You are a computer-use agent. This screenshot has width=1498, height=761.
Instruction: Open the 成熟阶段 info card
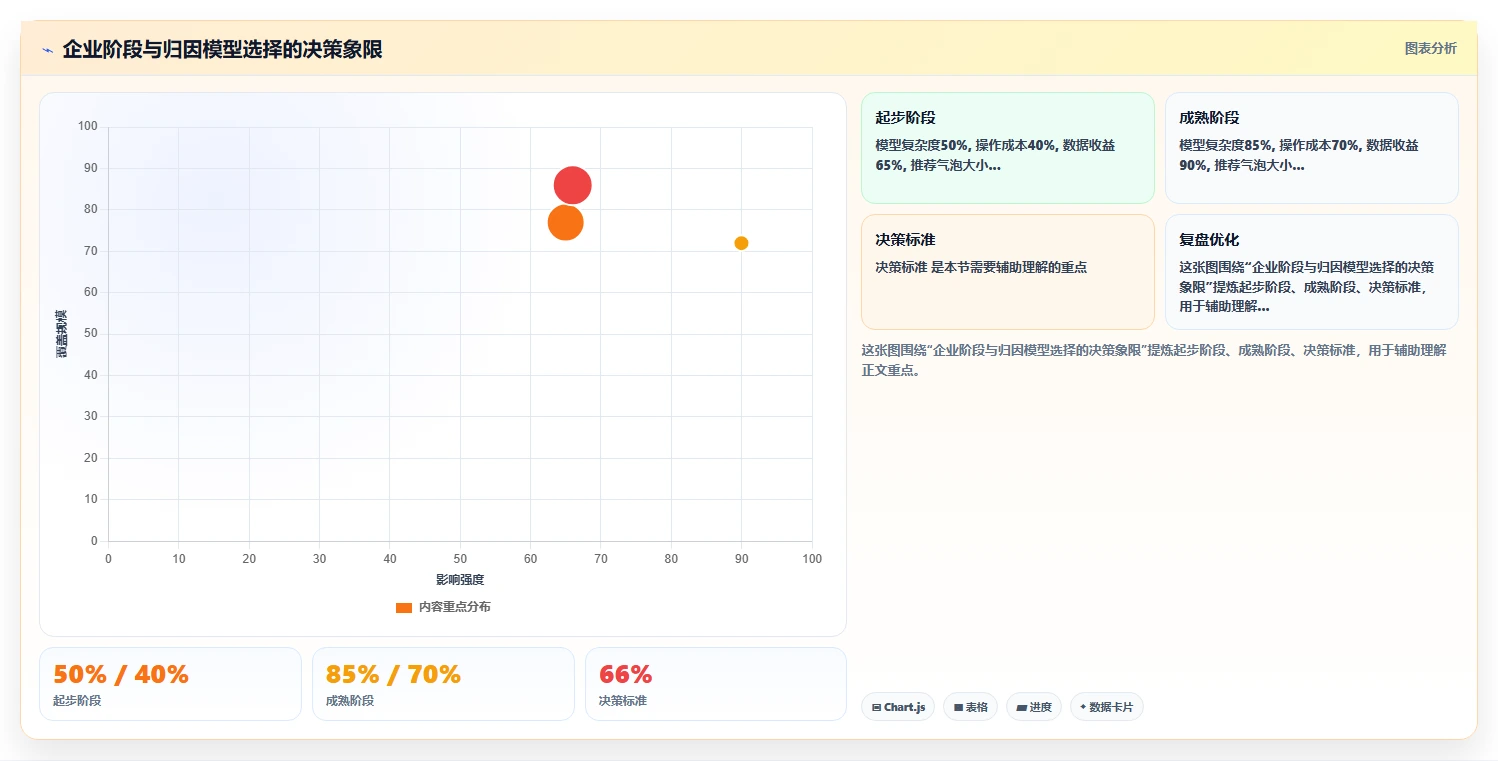pyautogui.click(x=1312, y=148)
